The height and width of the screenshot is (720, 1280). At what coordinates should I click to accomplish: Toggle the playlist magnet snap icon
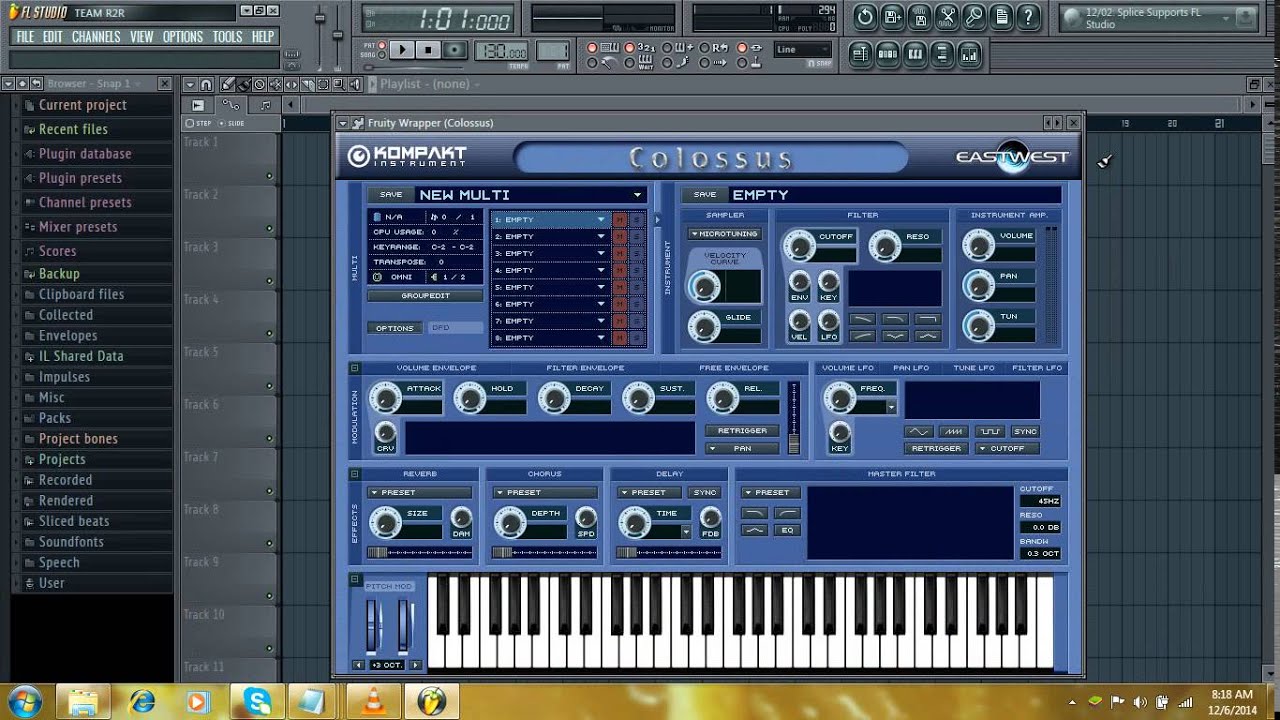206,84
